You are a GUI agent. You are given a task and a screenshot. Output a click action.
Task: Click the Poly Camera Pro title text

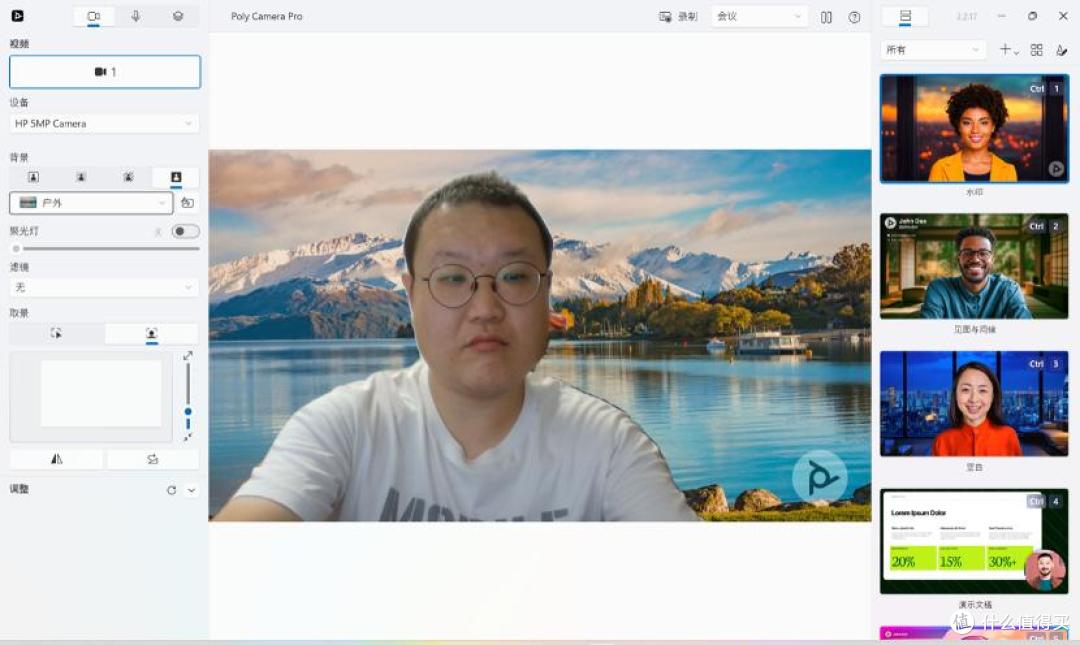[x=267, y=17]
